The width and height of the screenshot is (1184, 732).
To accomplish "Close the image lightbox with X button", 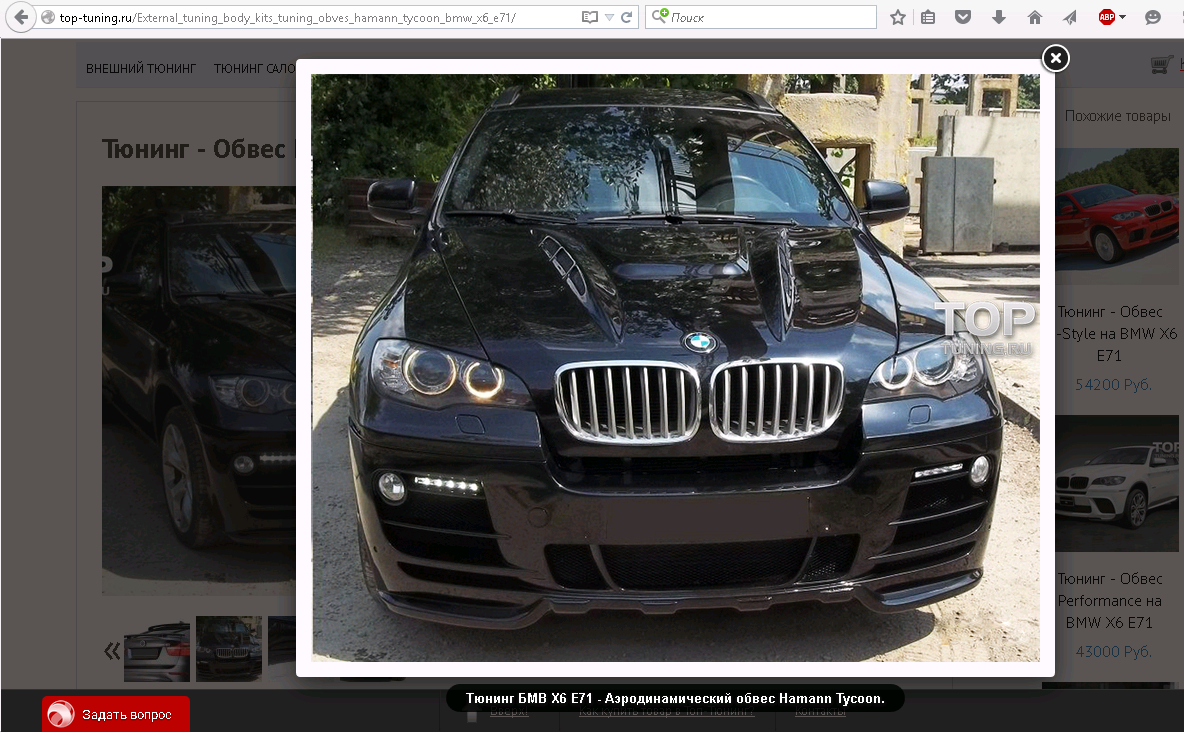I will (1056, 58).
